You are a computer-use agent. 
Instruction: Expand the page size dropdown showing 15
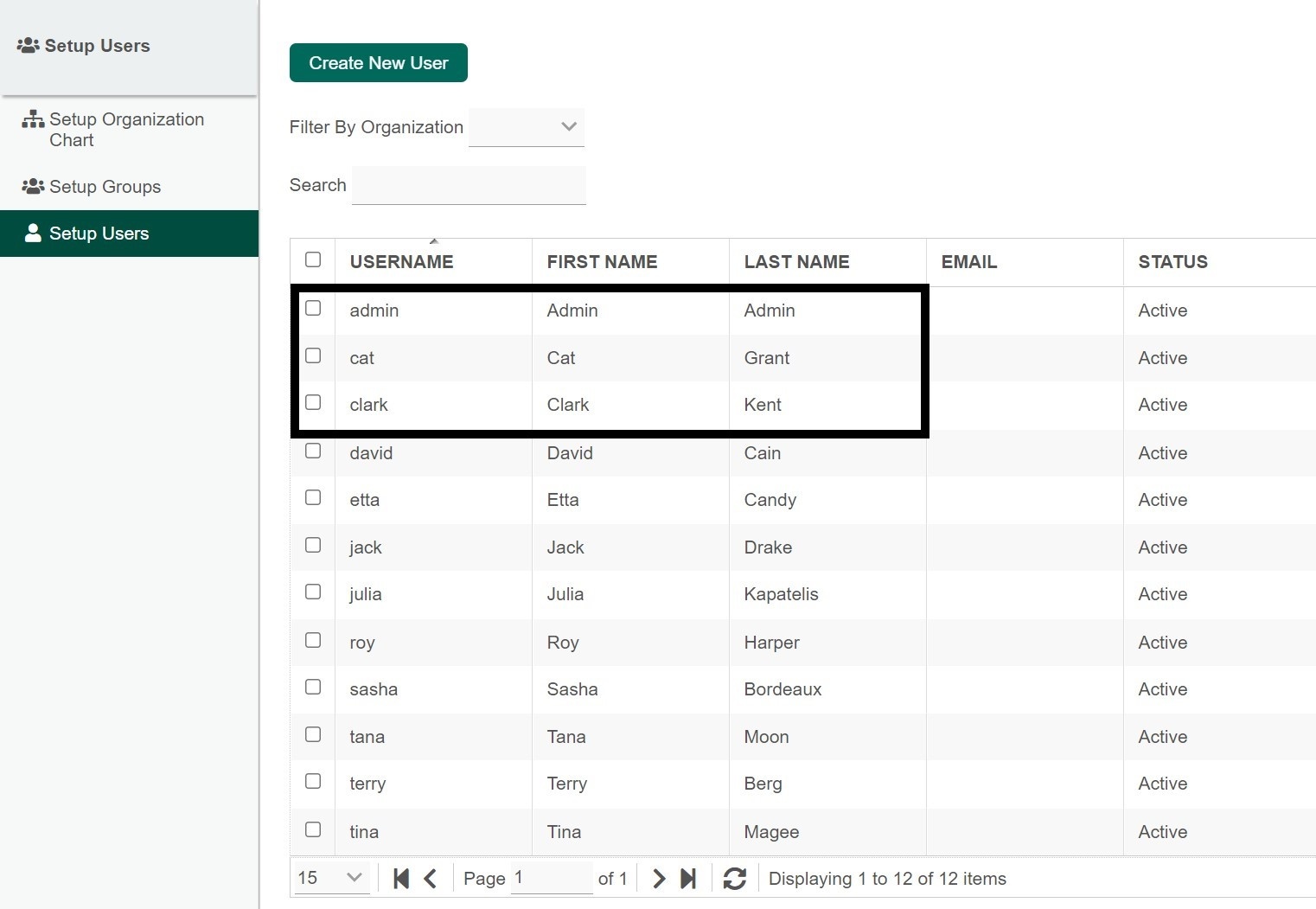pyautogui.click(x=331, y=878)
